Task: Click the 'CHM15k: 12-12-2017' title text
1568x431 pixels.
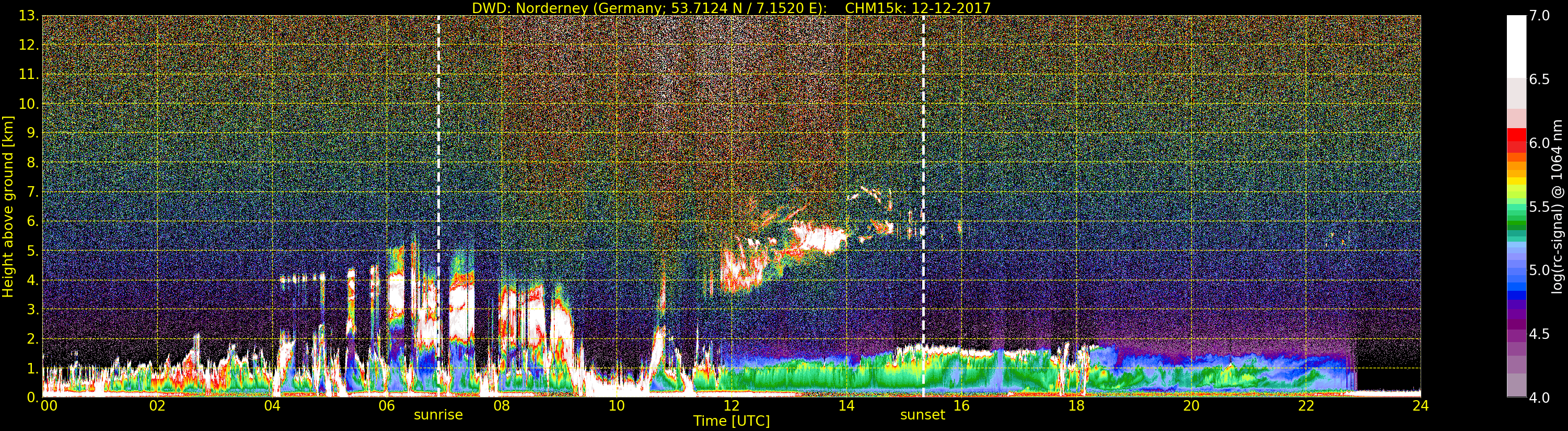Action: 918,8
